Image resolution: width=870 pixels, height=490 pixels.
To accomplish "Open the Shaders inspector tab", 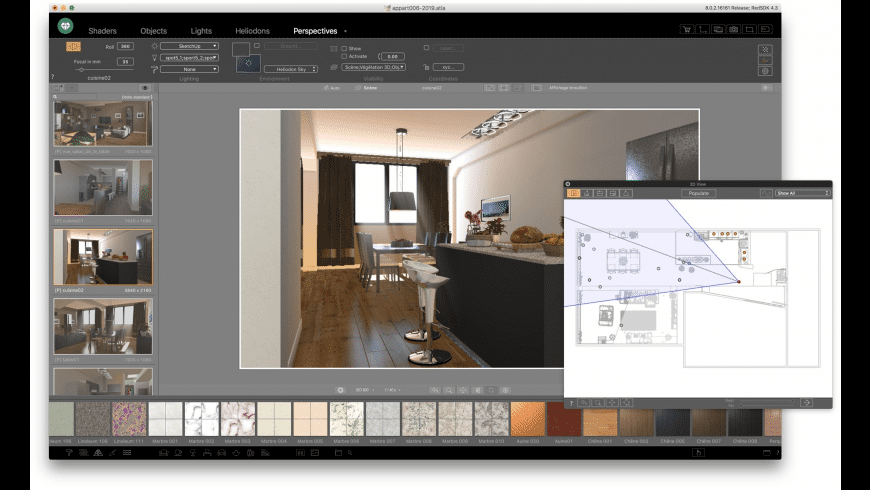I will click(x=102, y=31).
